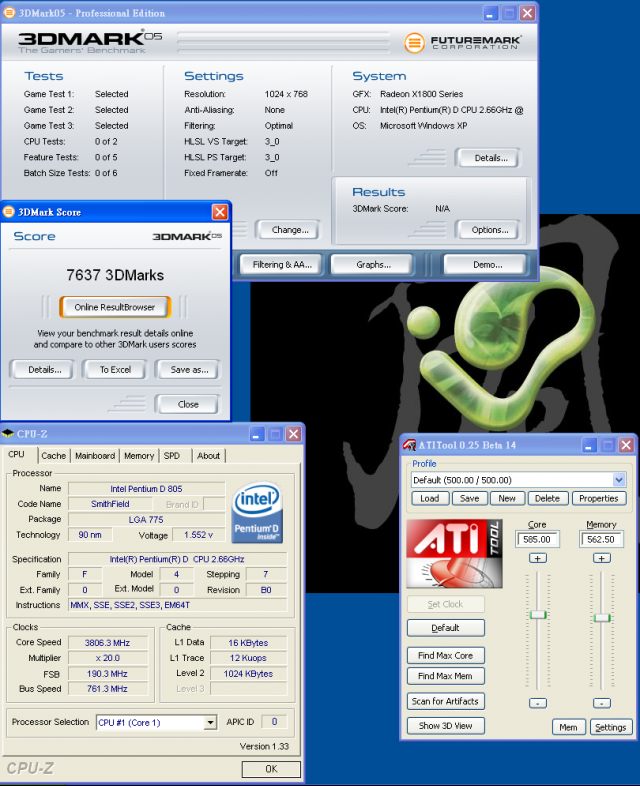
Task: Click the Memory clock value field
Action: coord(601,539)
